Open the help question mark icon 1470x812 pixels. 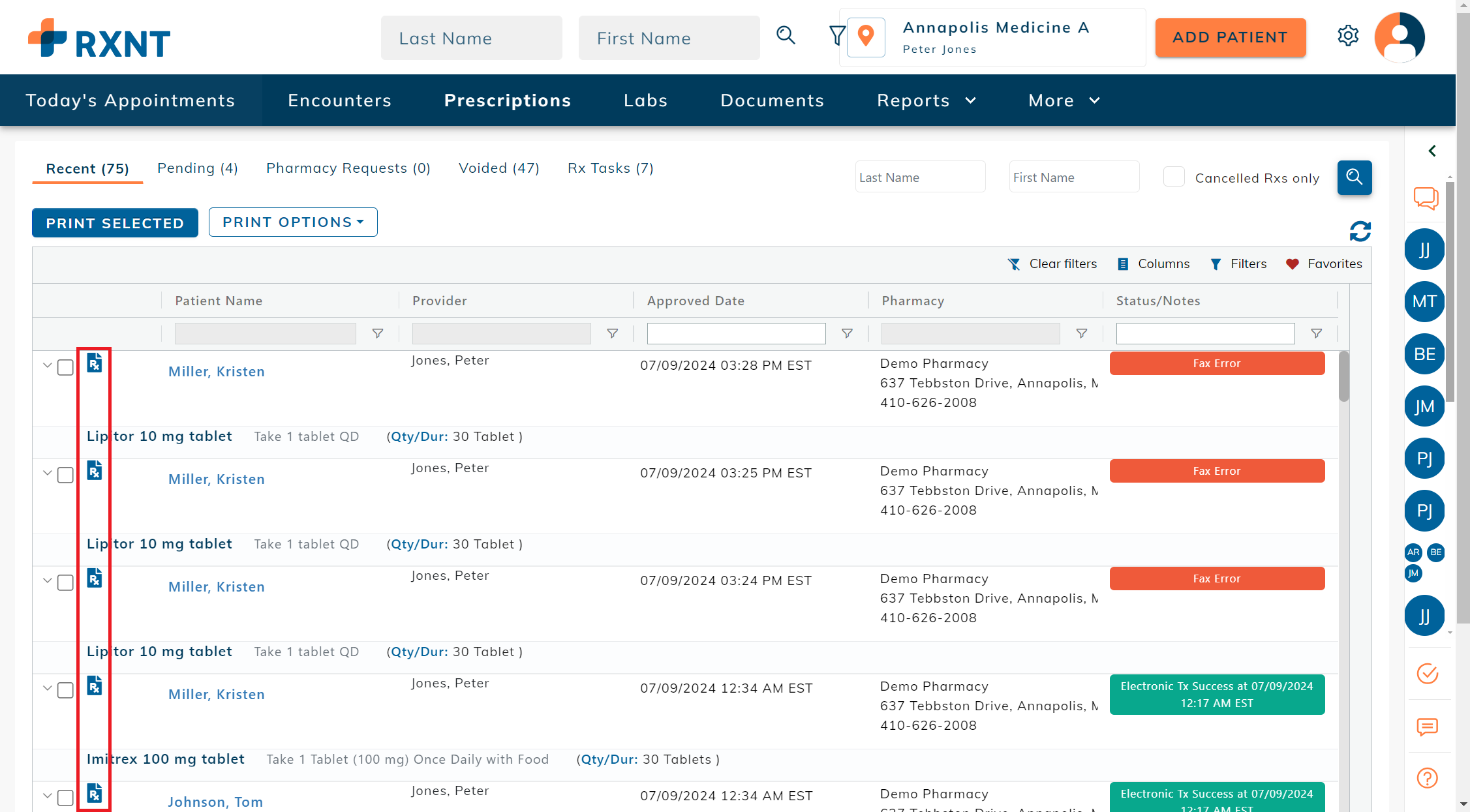(1427, 777)
